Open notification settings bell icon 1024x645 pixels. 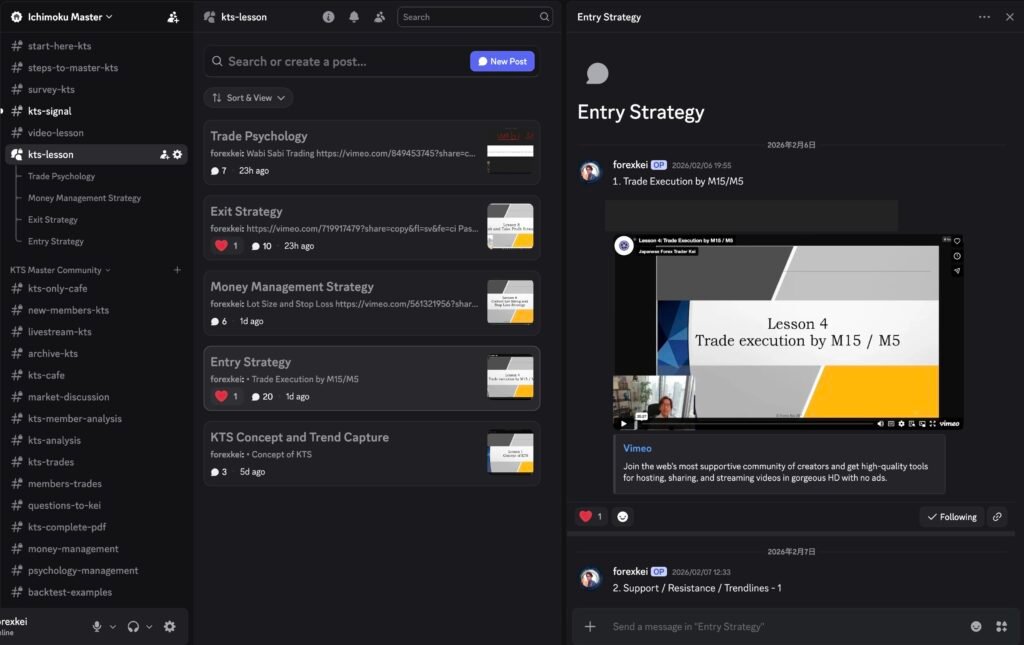click(x=354, y=17)
